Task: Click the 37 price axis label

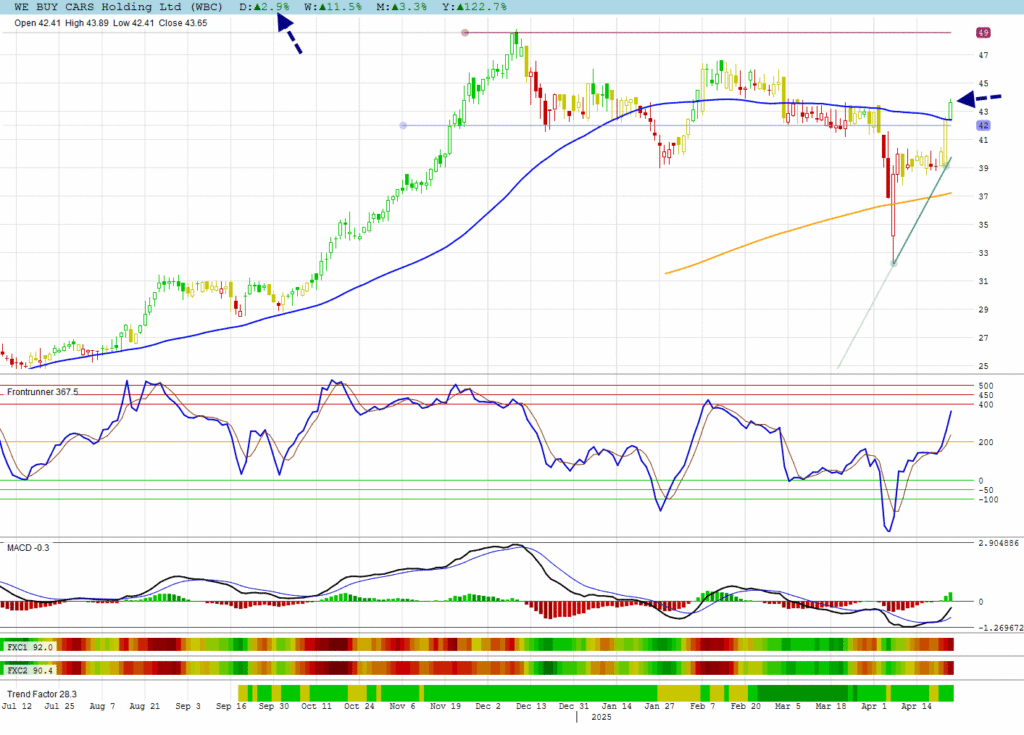Action: (984, 196)
